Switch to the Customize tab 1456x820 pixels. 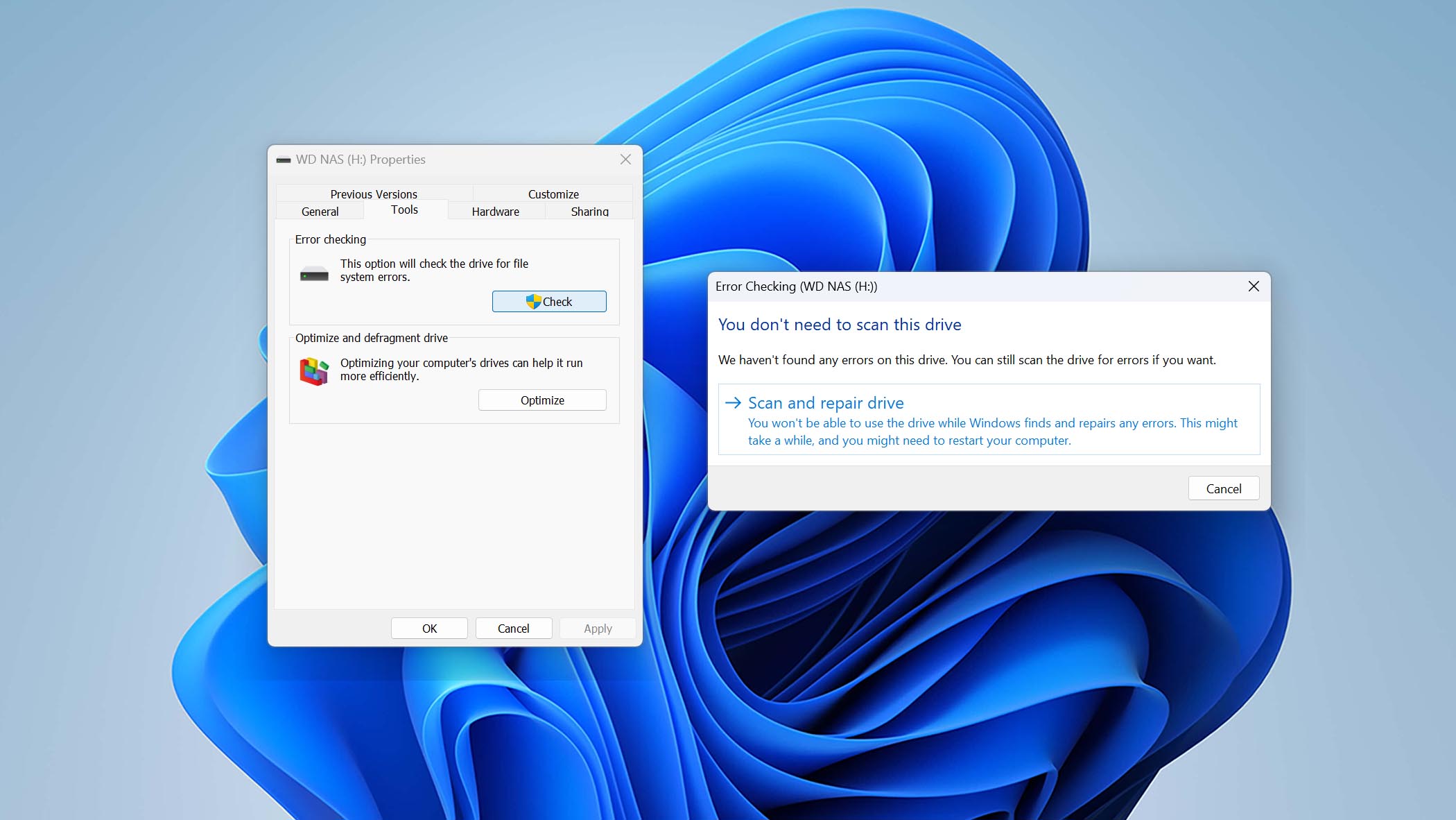point(553,194)
